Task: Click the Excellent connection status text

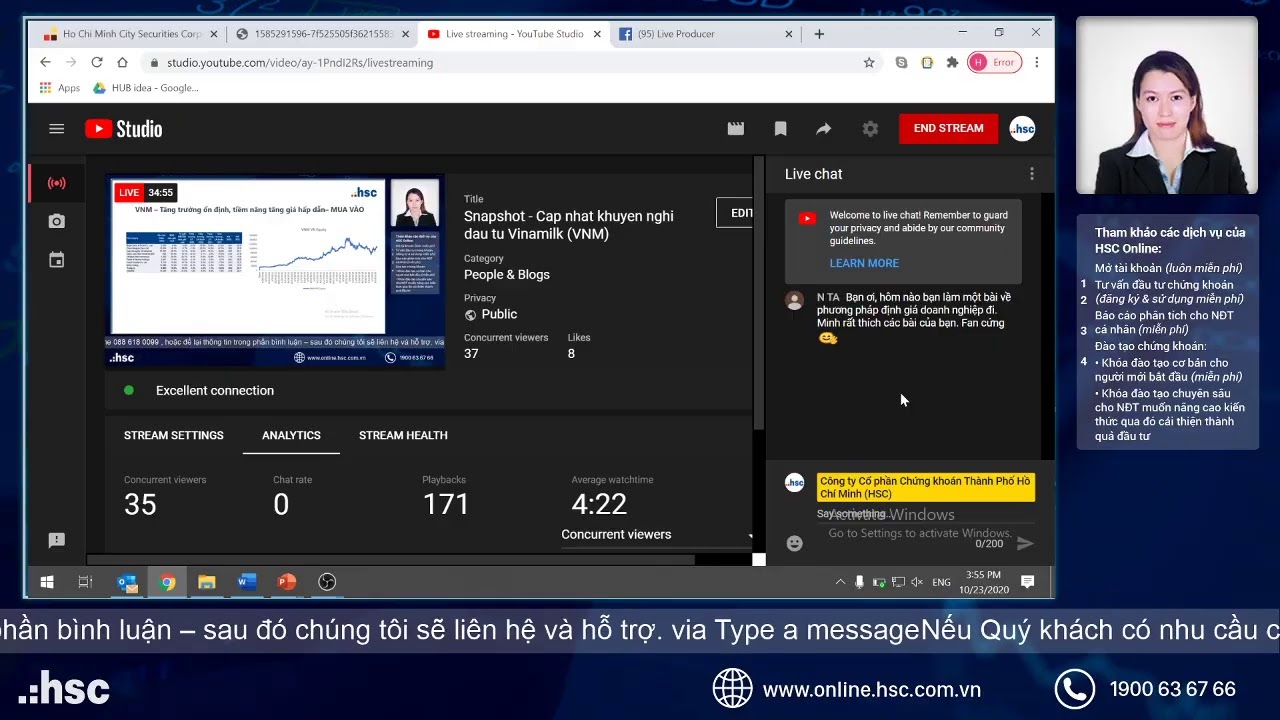Action: (215, 391)
